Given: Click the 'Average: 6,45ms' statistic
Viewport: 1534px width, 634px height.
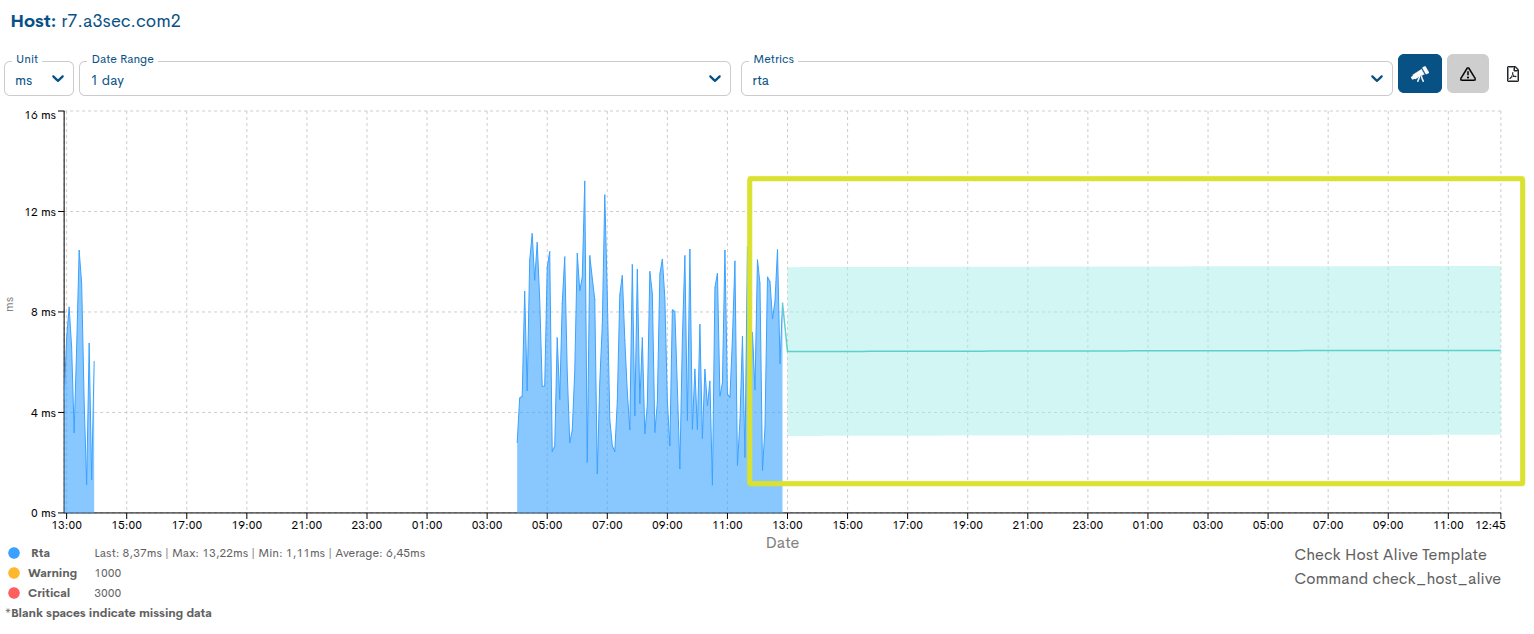Looking at the screenshot, I should (x=381, y=553).
